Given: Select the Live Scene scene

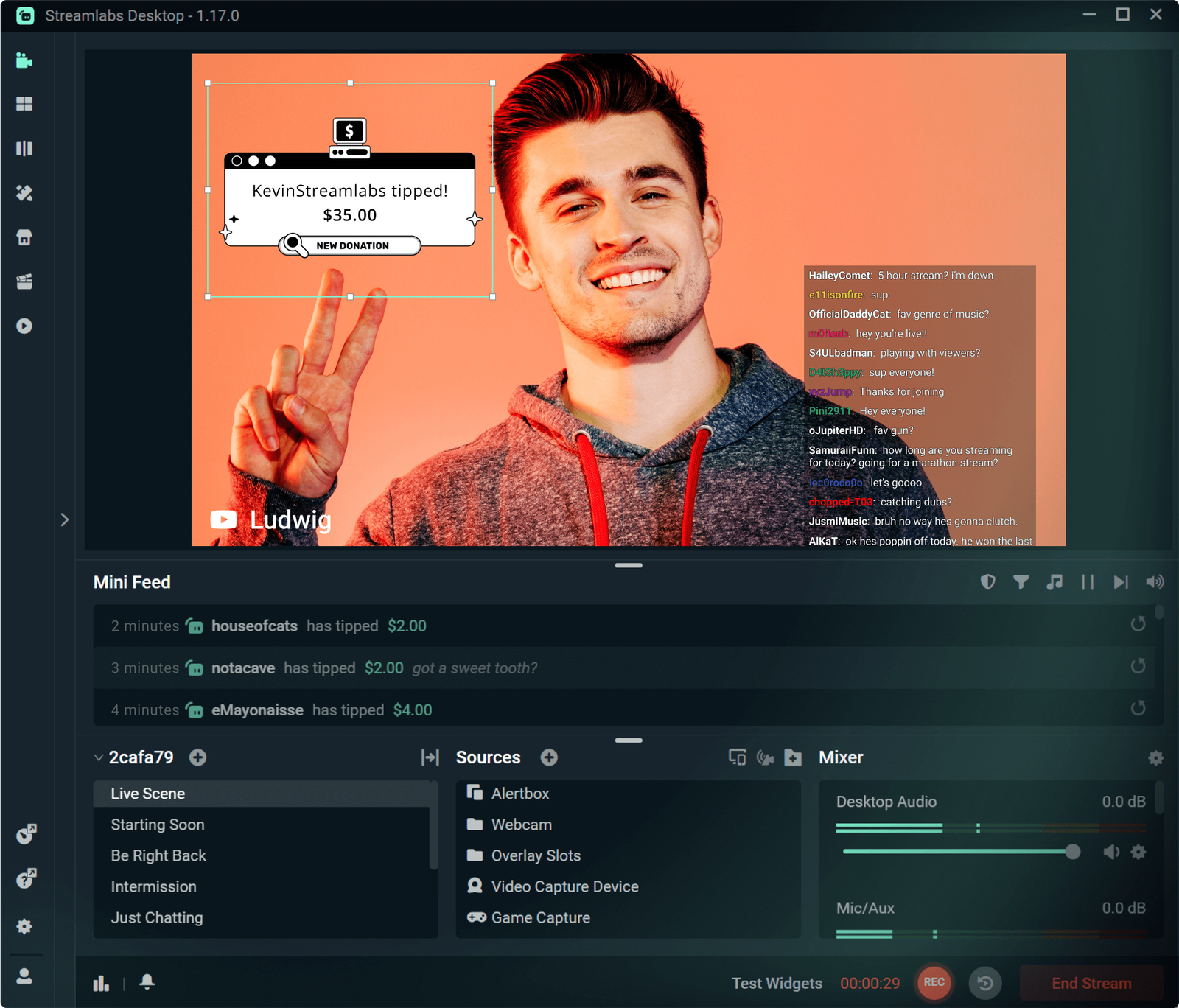Looking at the screenshot, I should tap(262, 794).
